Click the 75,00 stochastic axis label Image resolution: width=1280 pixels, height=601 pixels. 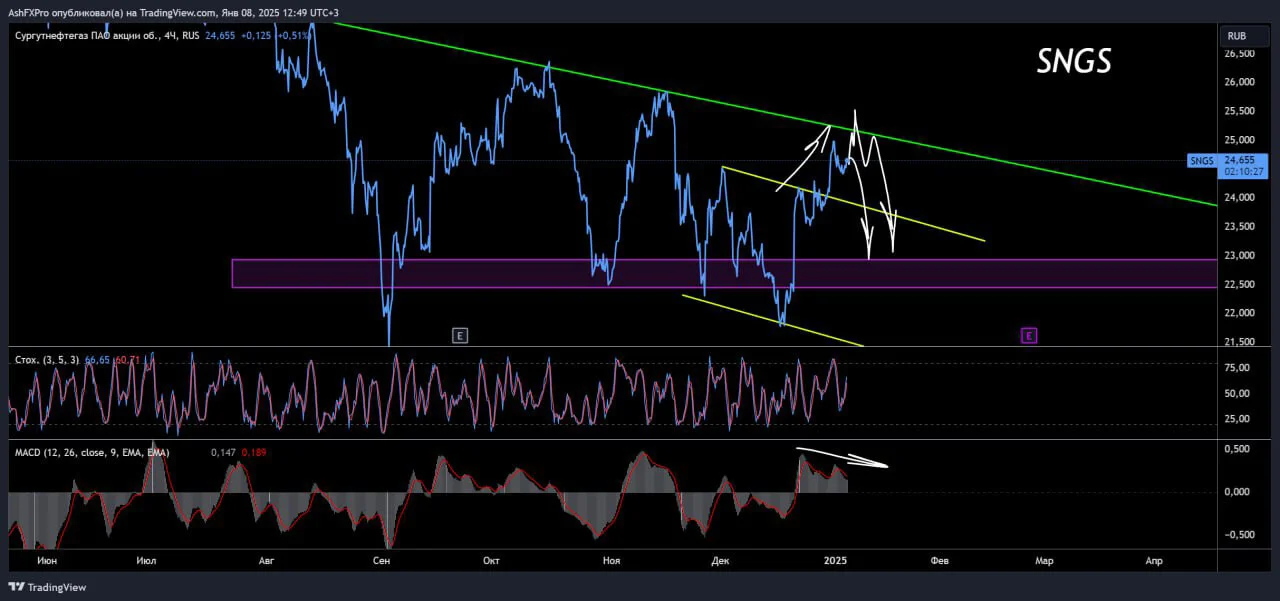[1238, 368]
